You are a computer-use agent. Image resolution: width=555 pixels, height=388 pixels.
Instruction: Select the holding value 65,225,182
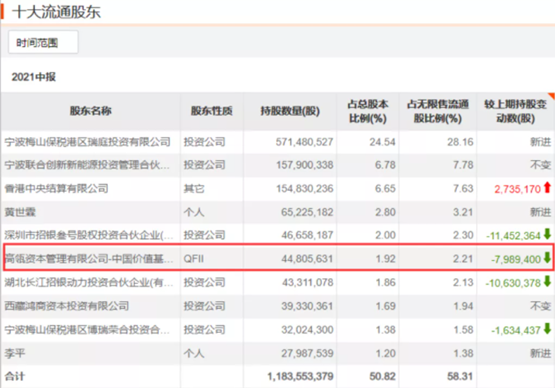pyautogui.click(x=307, y=212)
